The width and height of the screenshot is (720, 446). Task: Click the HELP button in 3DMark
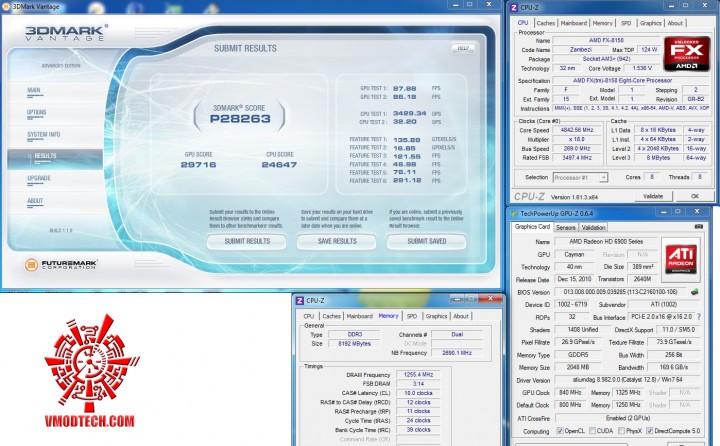(x=463, y=48)
